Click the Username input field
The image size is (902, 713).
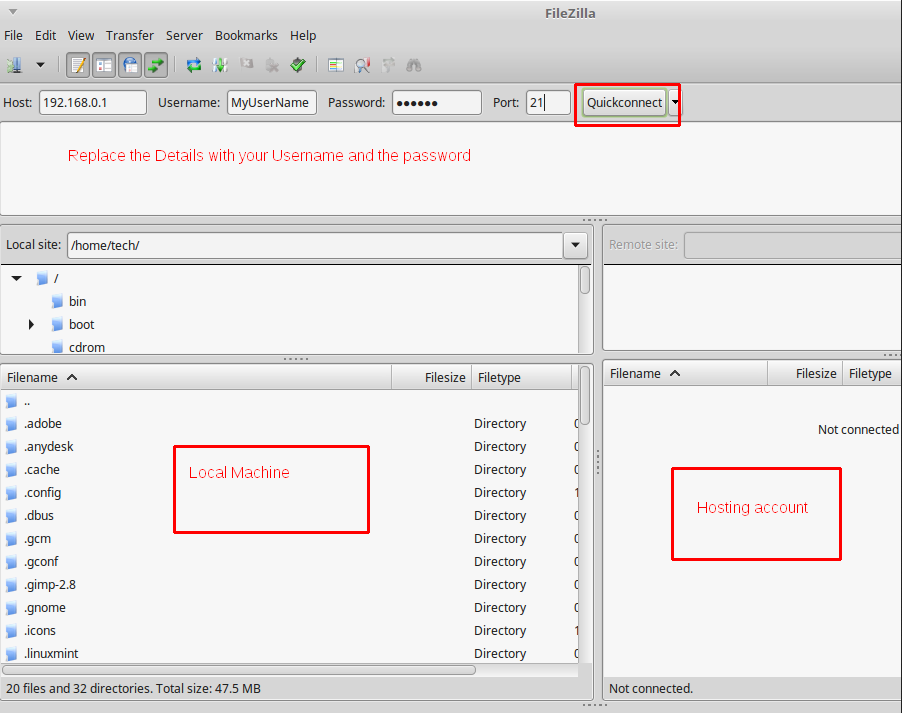pos(272,102)
